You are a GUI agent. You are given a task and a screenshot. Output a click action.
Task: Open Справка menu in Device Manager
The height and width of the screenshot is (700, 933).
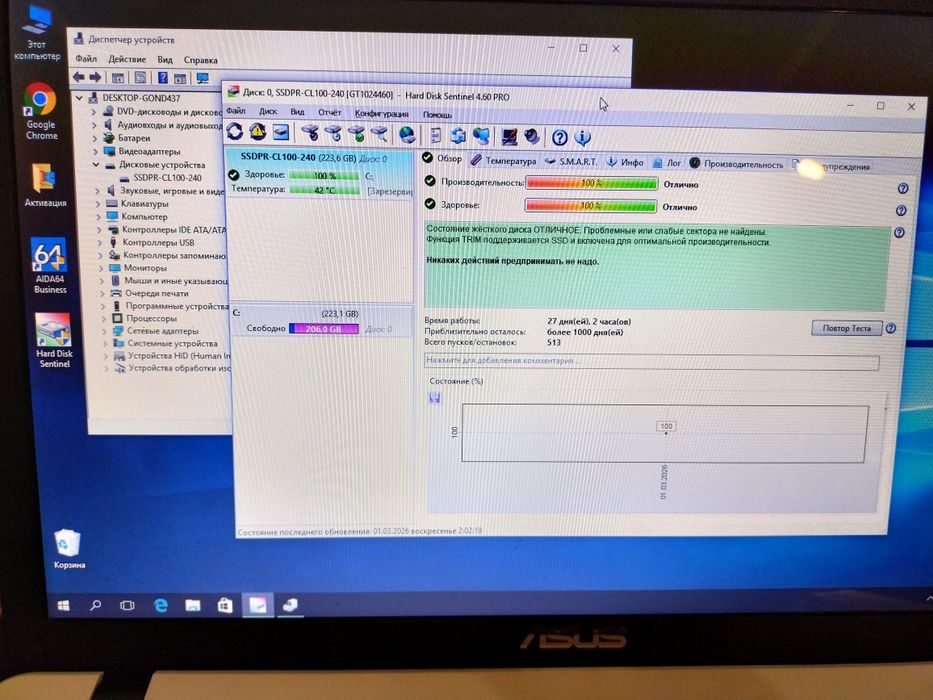point(201,60)
